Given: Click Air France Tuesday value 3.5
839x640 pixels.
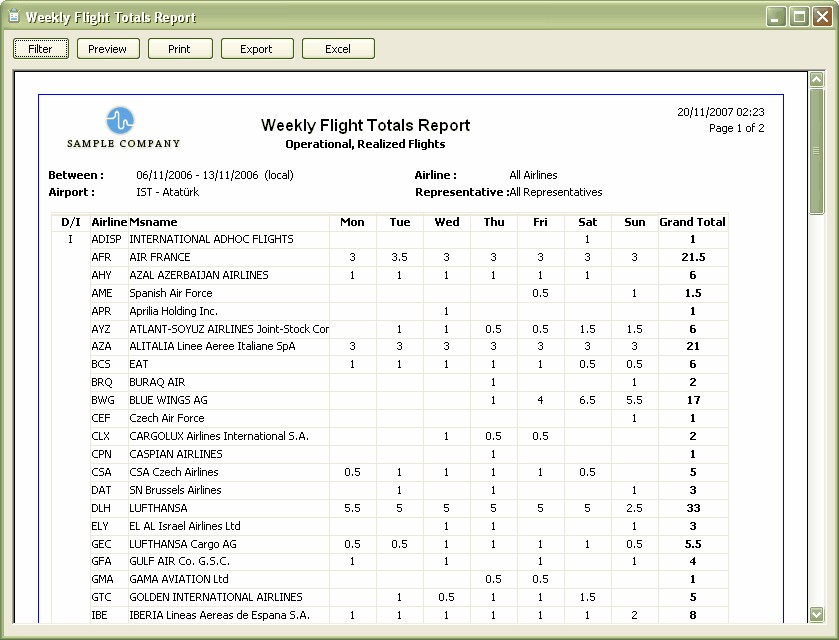Looking at the screenshot, I should 399,257.
